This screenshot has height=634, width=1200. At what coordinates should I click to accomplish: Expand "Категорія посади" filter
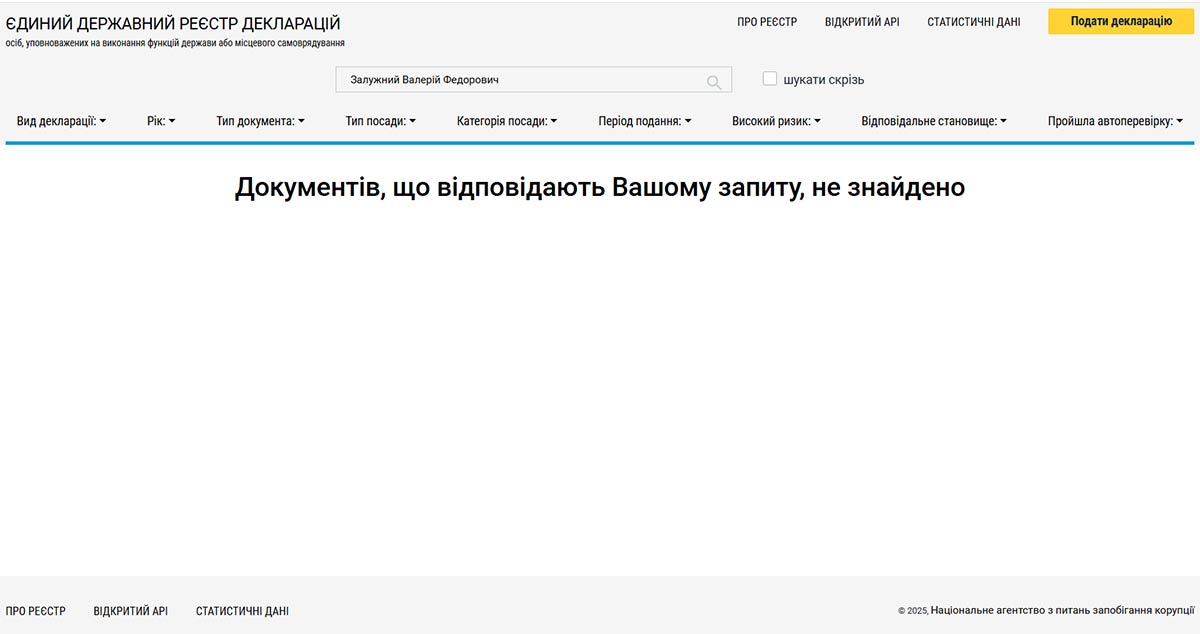point(507,121)
